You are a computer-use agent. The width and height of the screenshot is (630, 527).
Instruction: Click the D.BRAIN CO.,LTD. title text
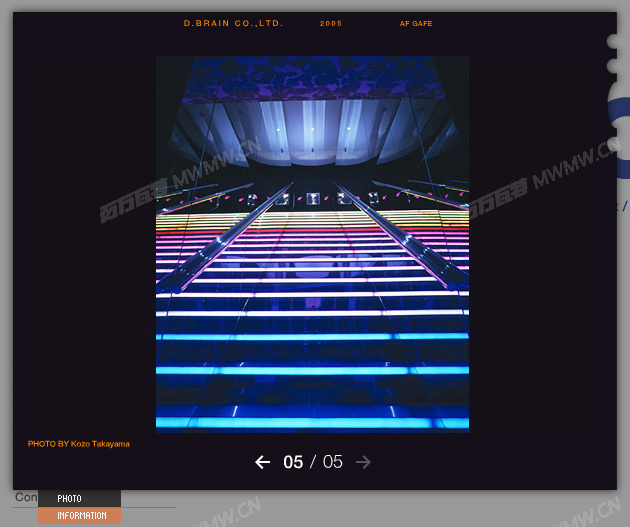[233, 23]
